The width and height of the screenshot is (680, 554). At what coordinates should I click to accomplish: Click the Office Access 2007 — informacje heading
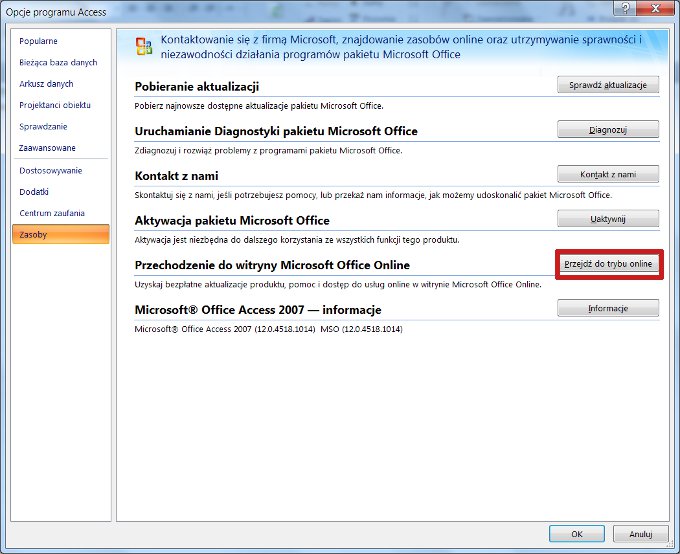tap(258, 310)
